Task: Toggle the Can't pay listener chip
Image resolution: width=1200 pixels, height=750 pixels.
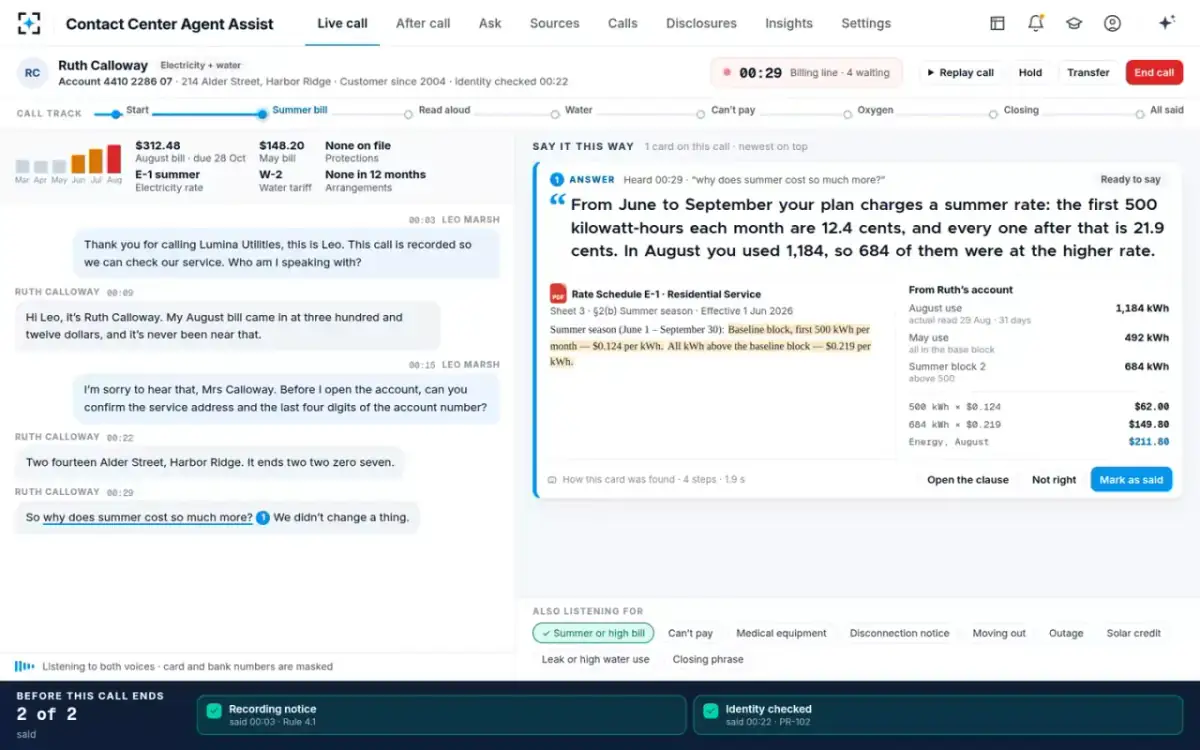Action: (690, 633)
